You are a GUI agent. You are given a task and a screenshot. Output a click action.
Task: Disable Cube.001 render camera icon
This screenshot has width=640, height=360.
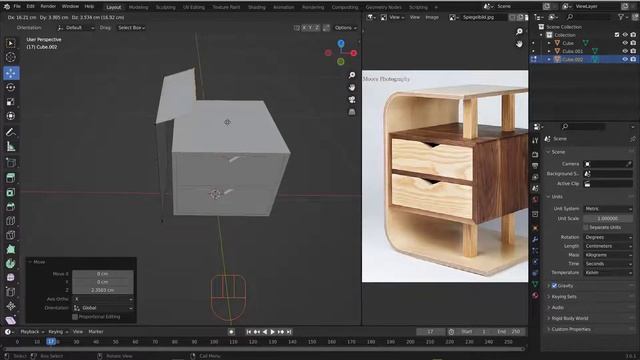[633, 51]
